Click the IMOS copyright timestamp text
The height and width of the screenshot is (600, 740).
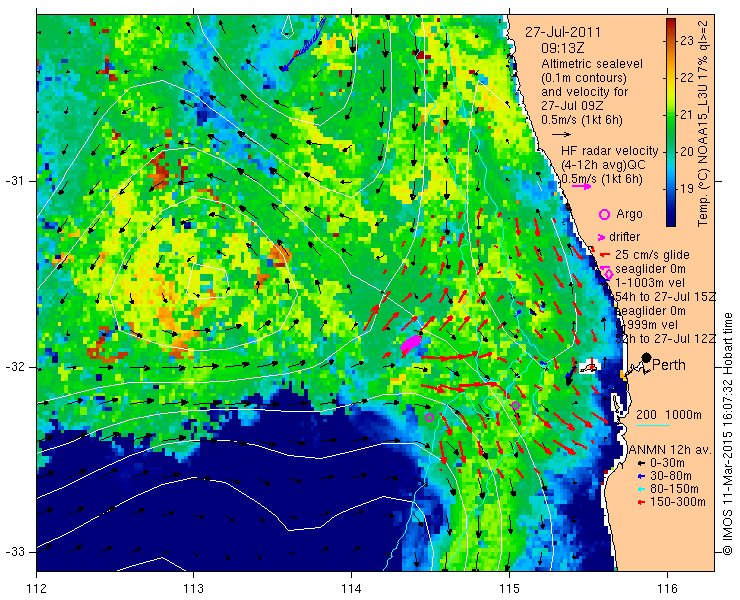coord(728,434)
